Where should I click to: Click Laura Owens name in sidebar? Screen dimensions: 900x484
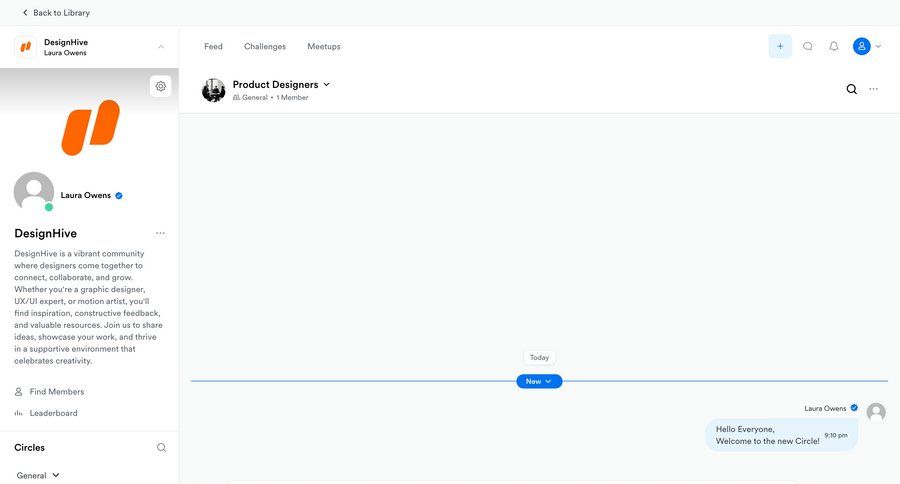86,195
